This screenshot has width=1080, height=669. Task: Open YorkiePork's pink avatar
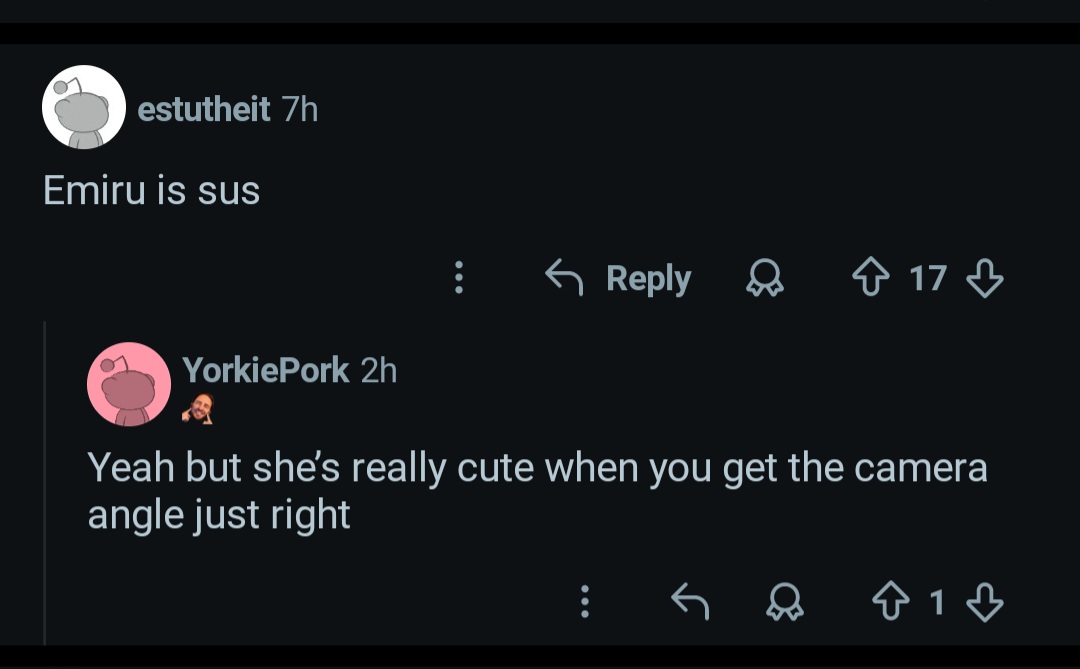click(128, 384)
